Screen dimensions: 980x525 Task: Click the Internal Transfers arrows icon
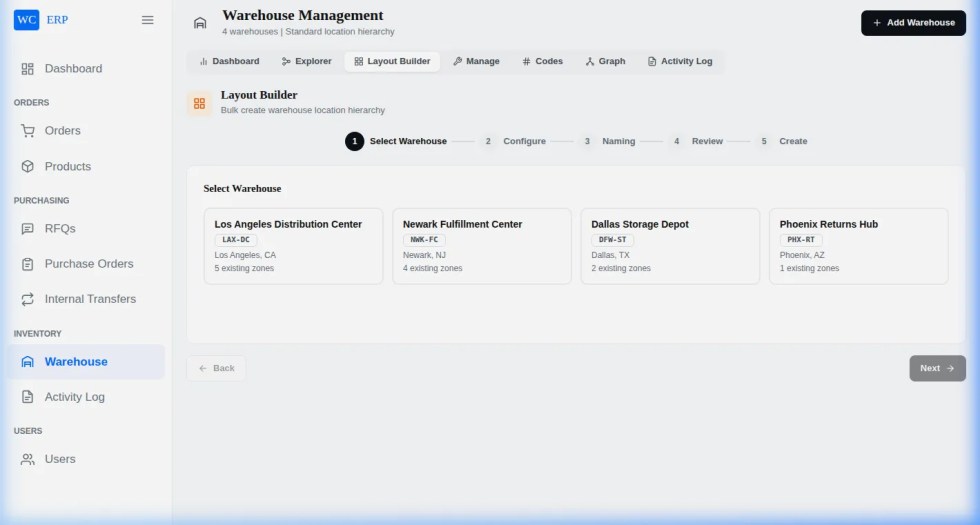(28, 299)
